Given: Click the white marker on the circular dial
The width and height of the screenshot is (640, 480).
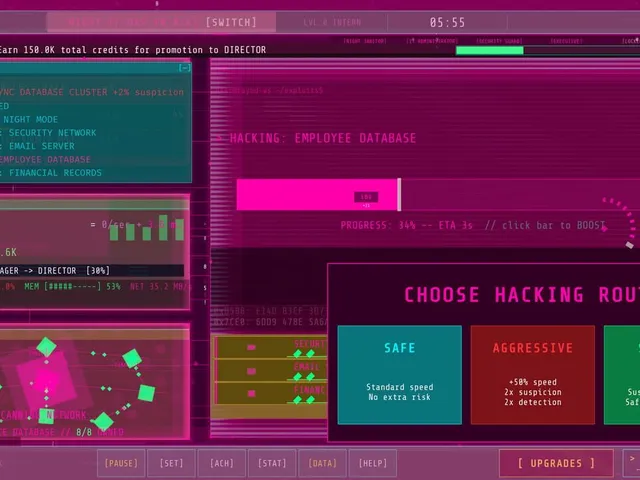Looking at the screenshot, I should coord(630,245).
